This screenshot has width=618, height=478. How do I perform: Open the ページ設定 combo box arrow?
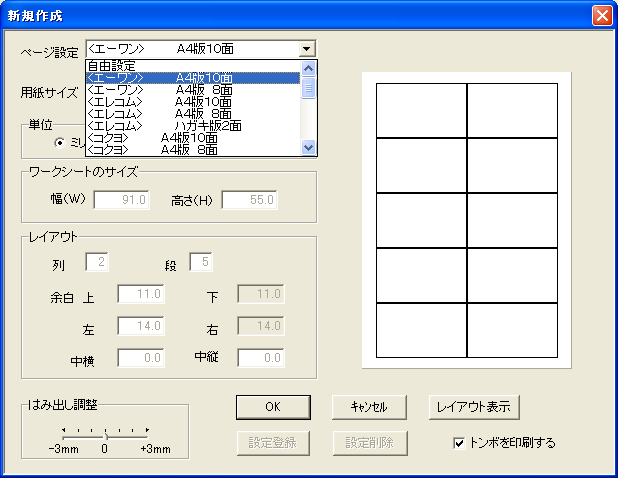(307, 49)
